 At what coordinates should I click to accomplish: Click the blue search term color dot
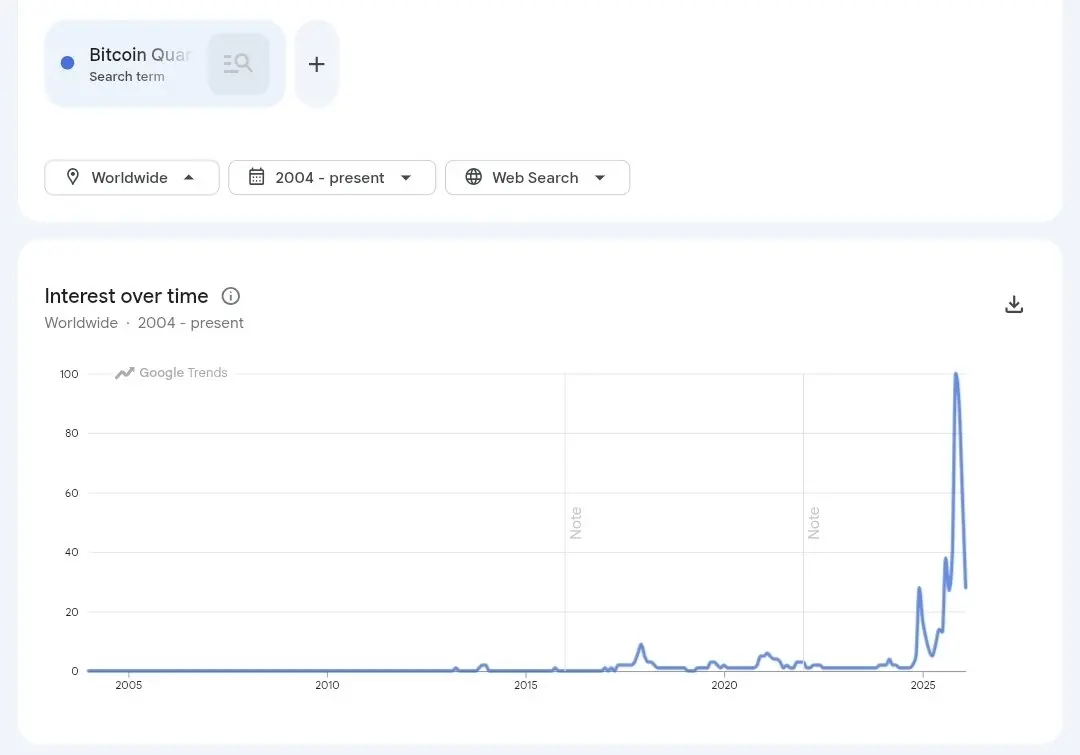point(68,63)
